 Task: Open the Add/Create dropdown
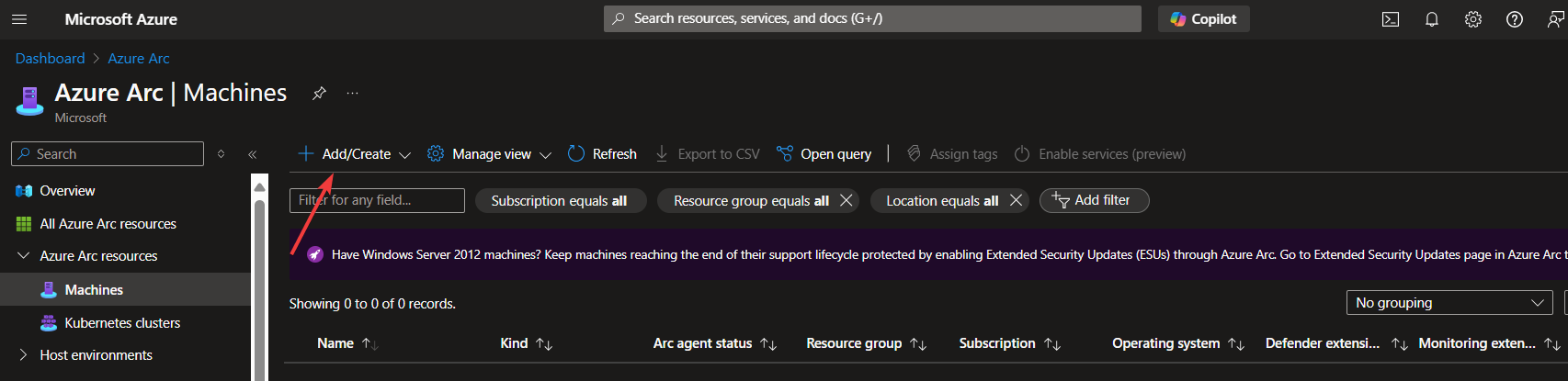pyautogui.click(x=355, y=154)
